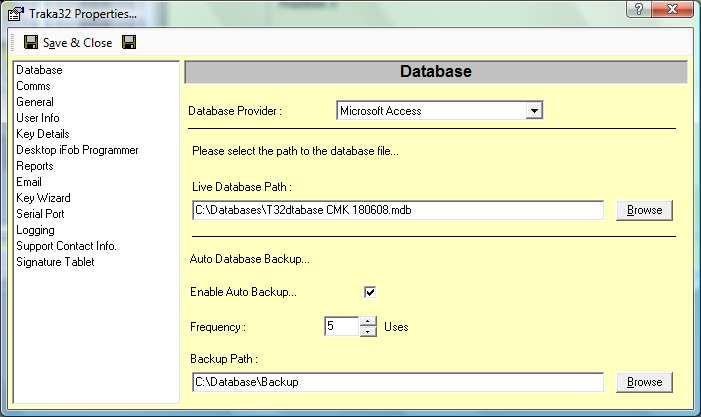Image resolution: width=701 pixels, height=417 pixels.
Task: Browse for the backup path
Action: pos(644,382)
